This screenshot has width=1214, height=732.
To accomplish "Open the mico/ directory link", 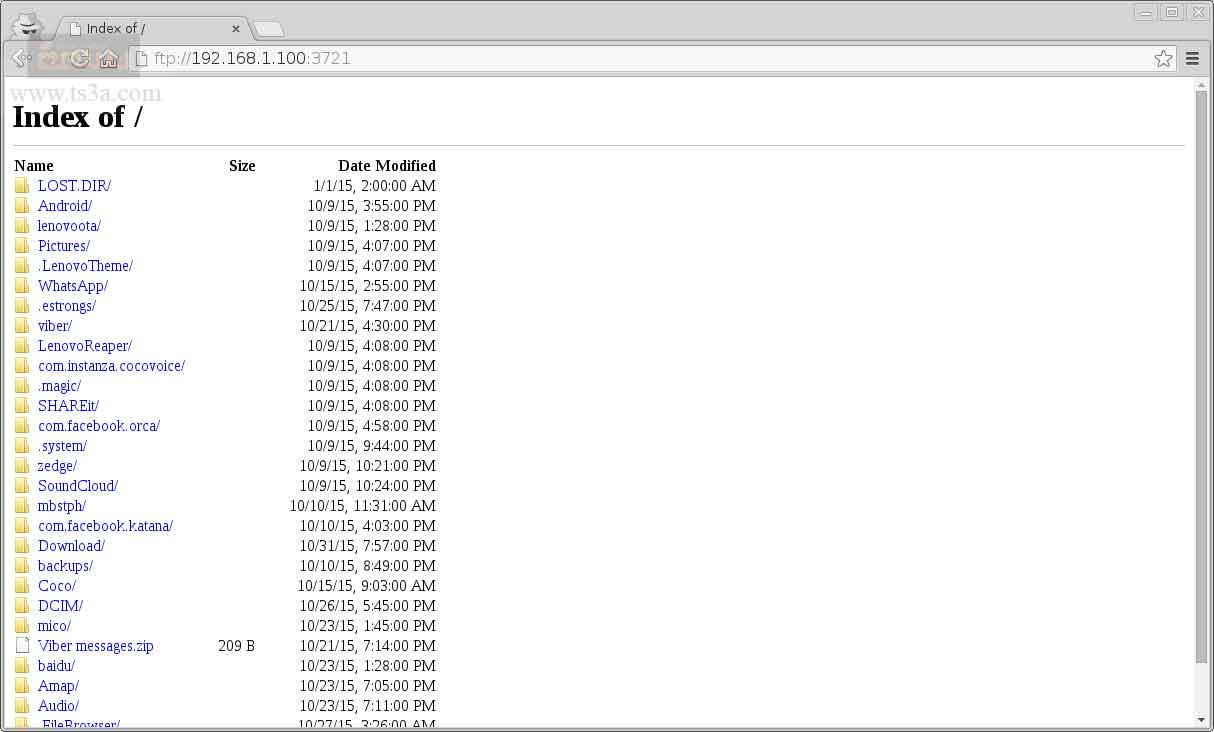I will click(54, 626).
